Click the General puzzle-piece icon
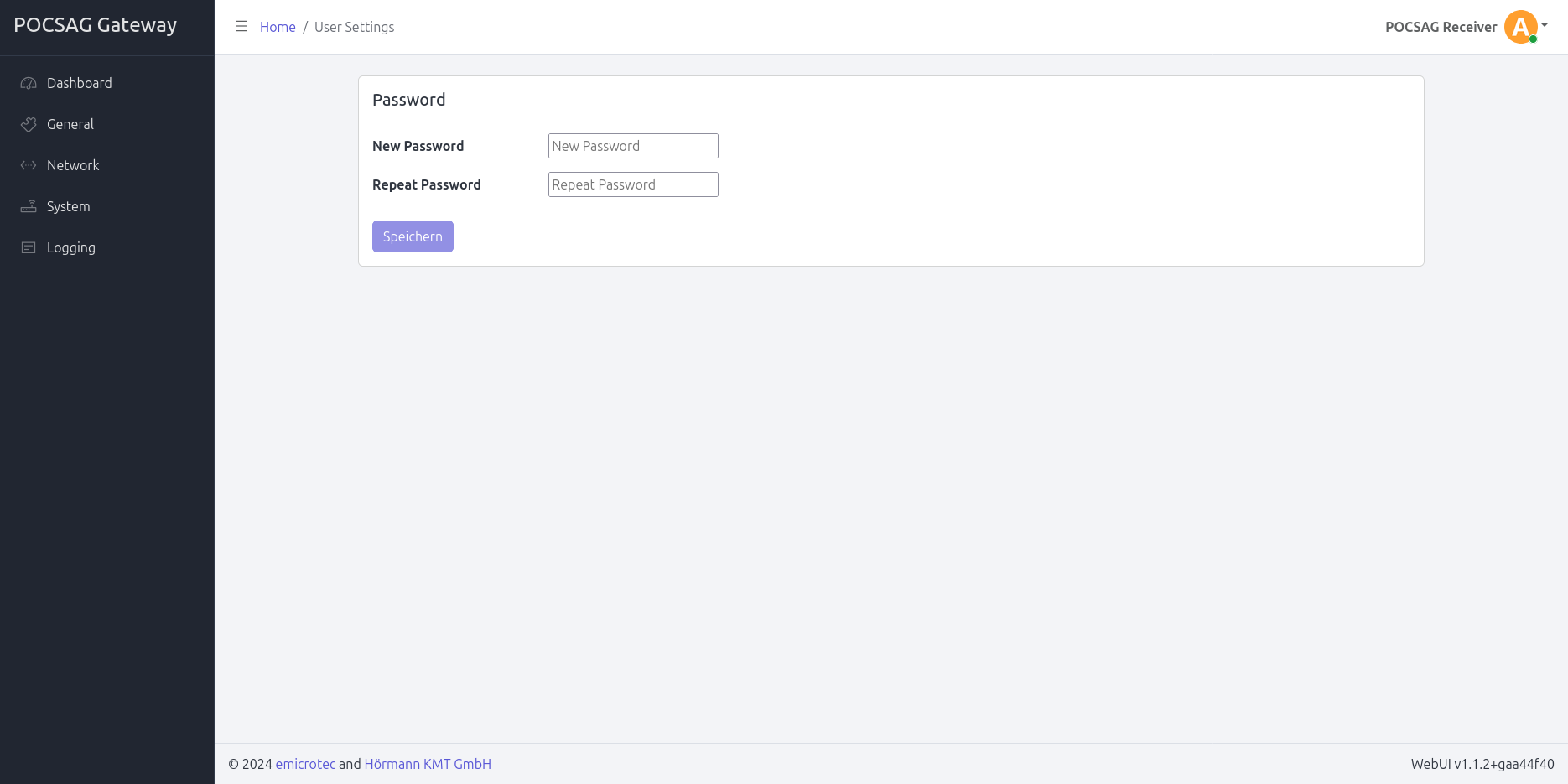The height and width of the screenshot is (784, 1568). (x=29, y=124)
